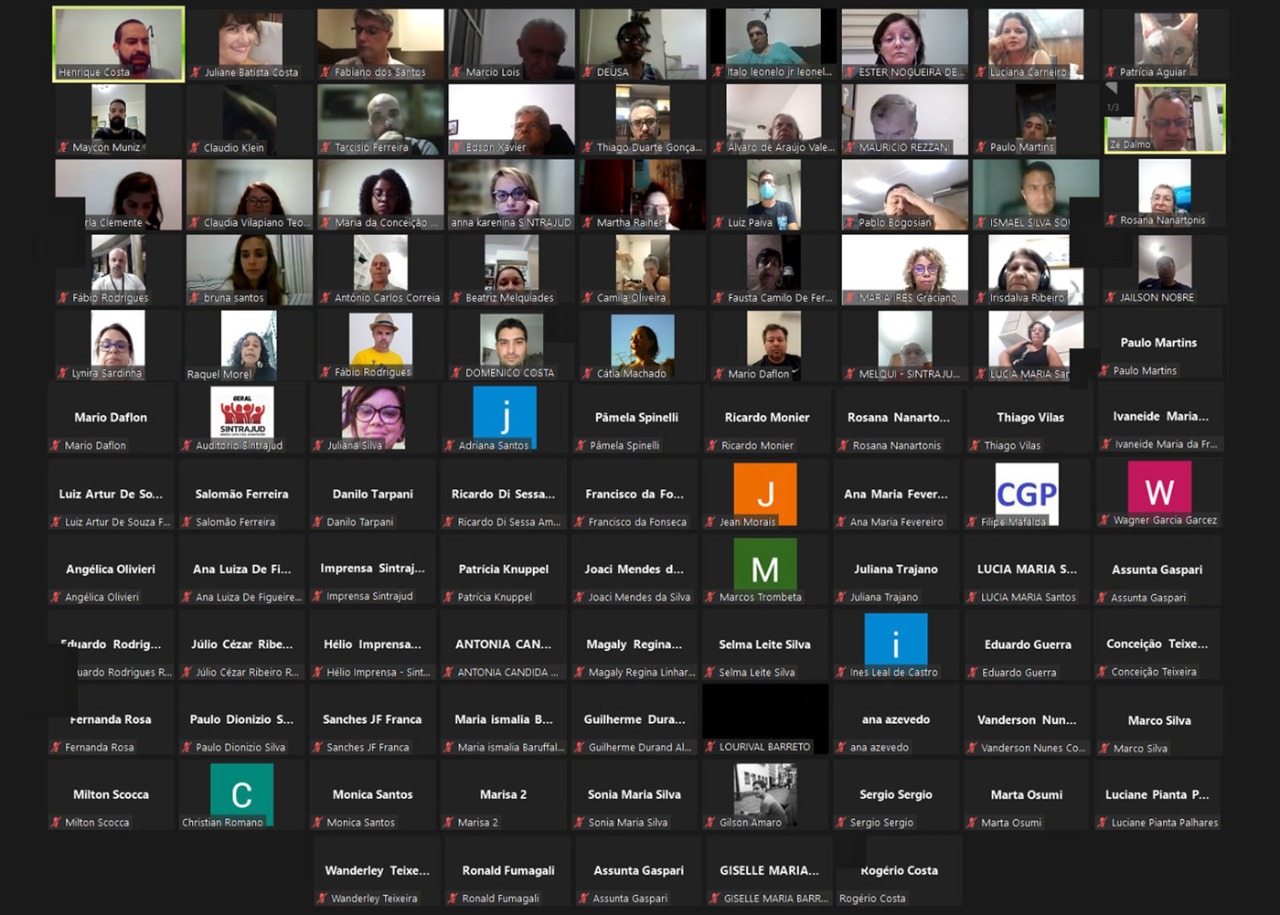Select Henrique Costa's highlighted video tile
Screen dimensions: 1280x915
click(x=118, y=43)
